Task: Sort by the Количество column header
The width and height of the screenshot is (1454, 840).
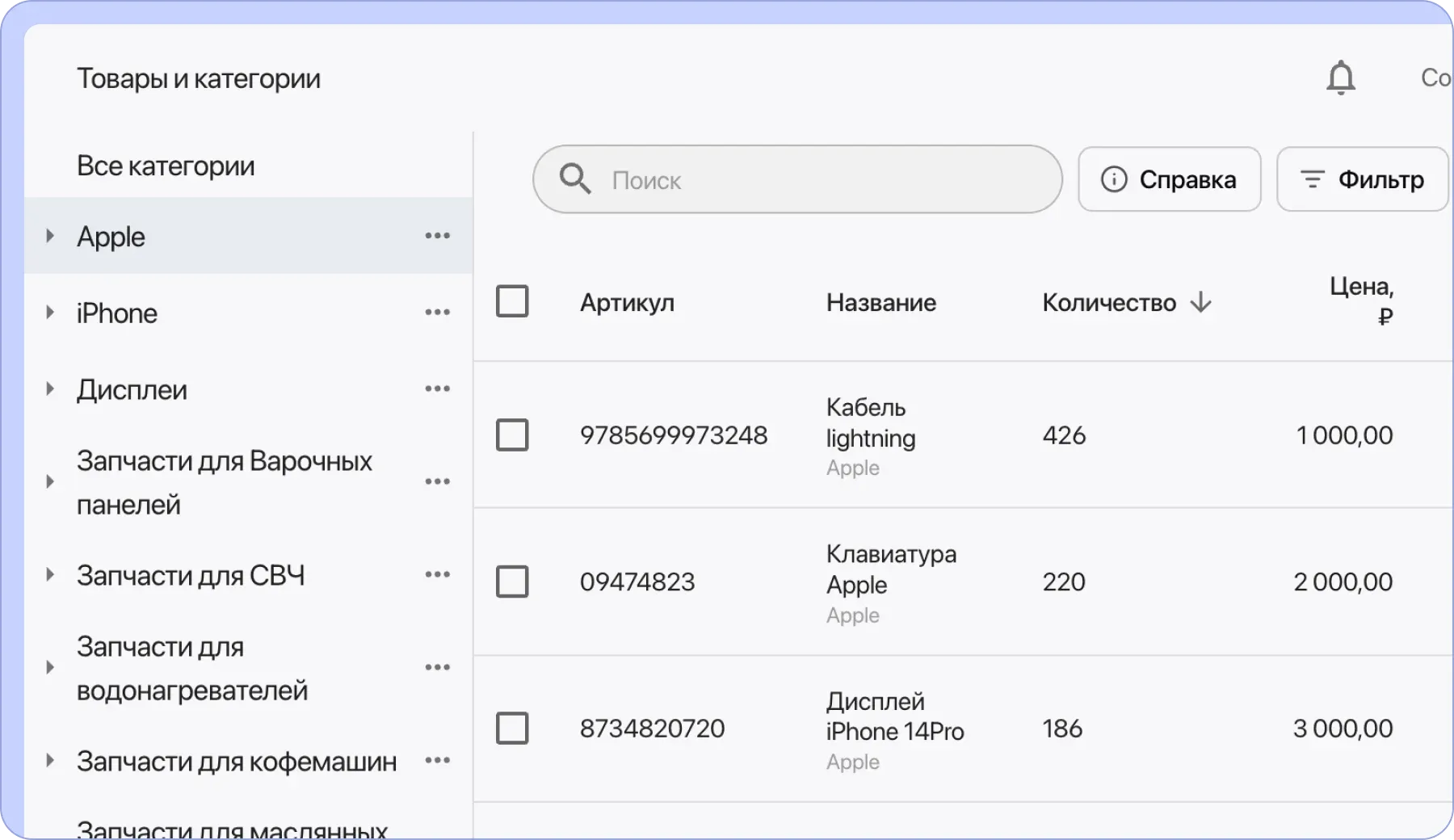Action: (x=1109, y=302)
